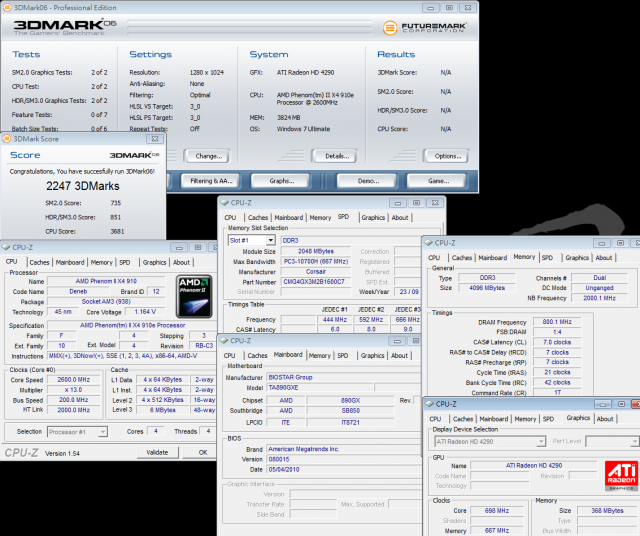Image resolution: width=640 pixels, height=536 pixels.
Task: Click the motherboard Model field TA890GXE
Action: pos(320,387)
